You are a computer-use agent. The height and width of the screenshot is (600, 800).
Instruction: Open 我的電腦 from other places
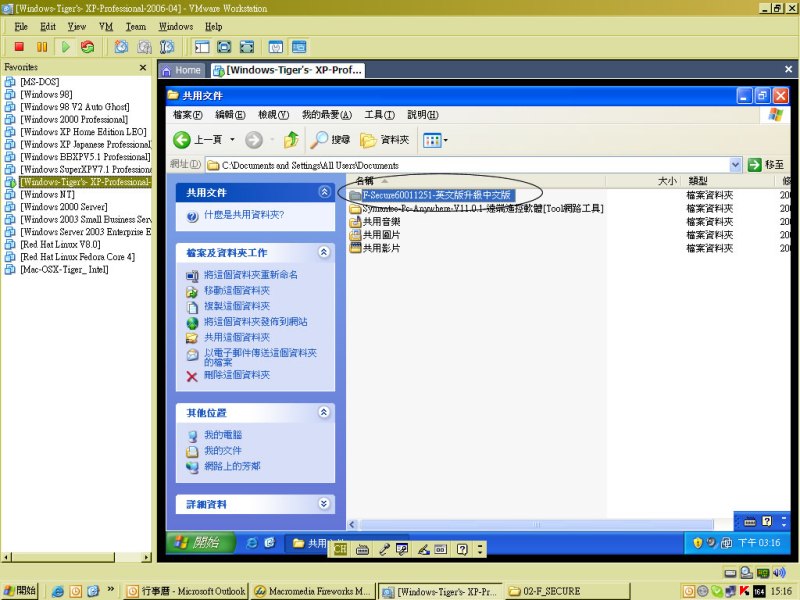coord(223,435)
